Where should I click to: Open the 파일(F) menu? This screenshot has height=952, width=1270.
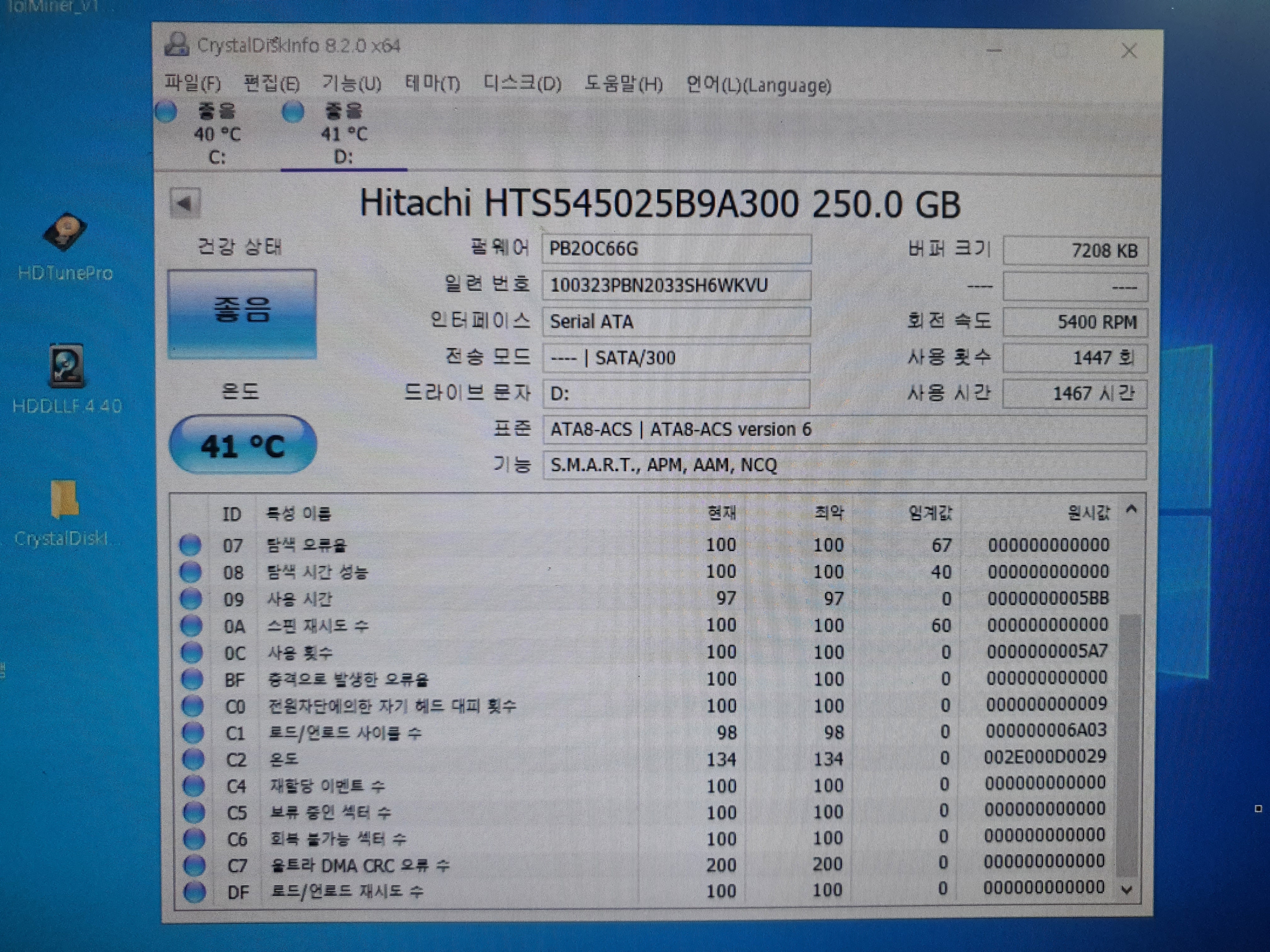click(x=193, y=84)
